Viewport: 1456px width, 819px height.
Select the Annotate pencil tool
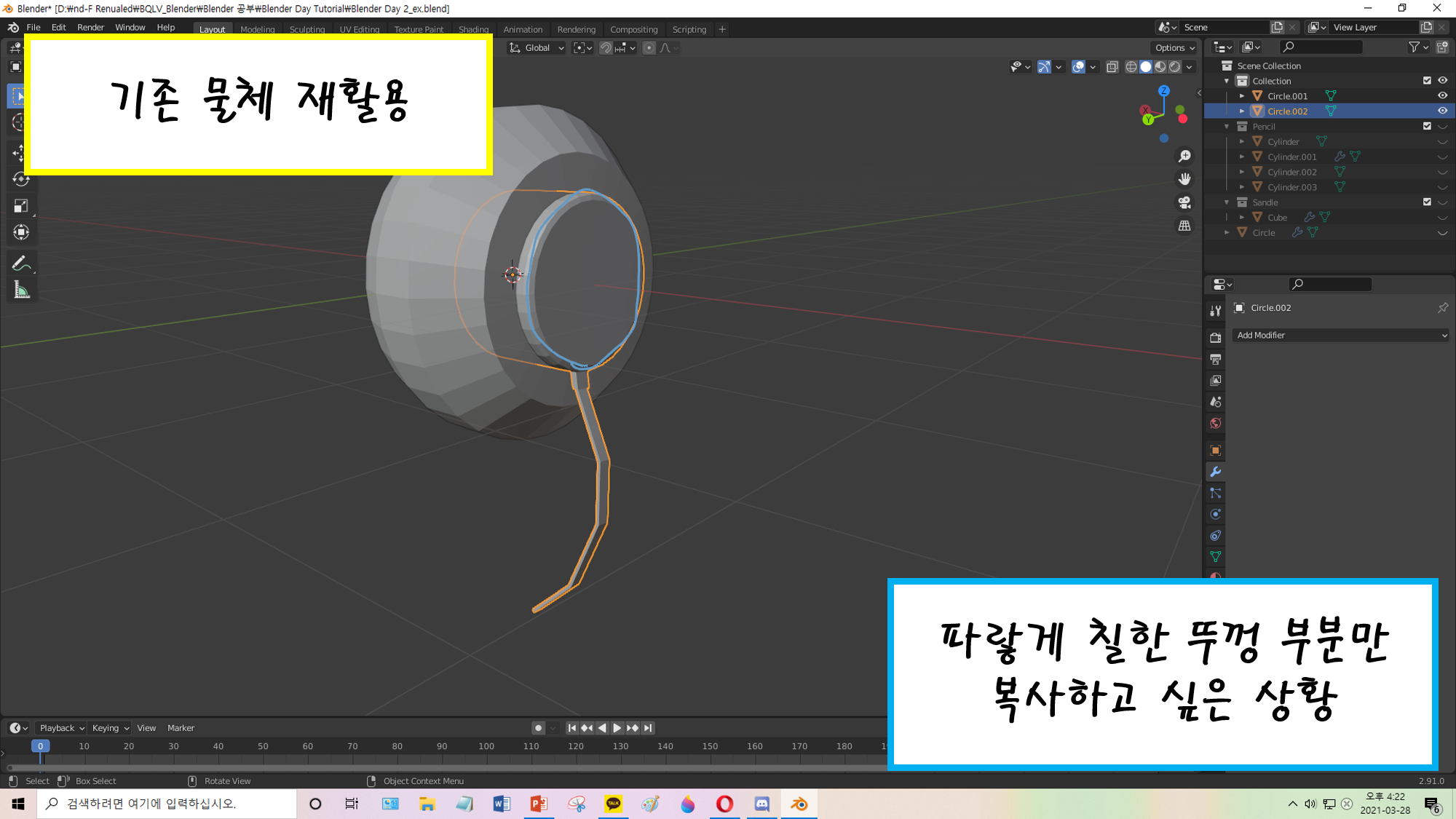coord(21,264)
